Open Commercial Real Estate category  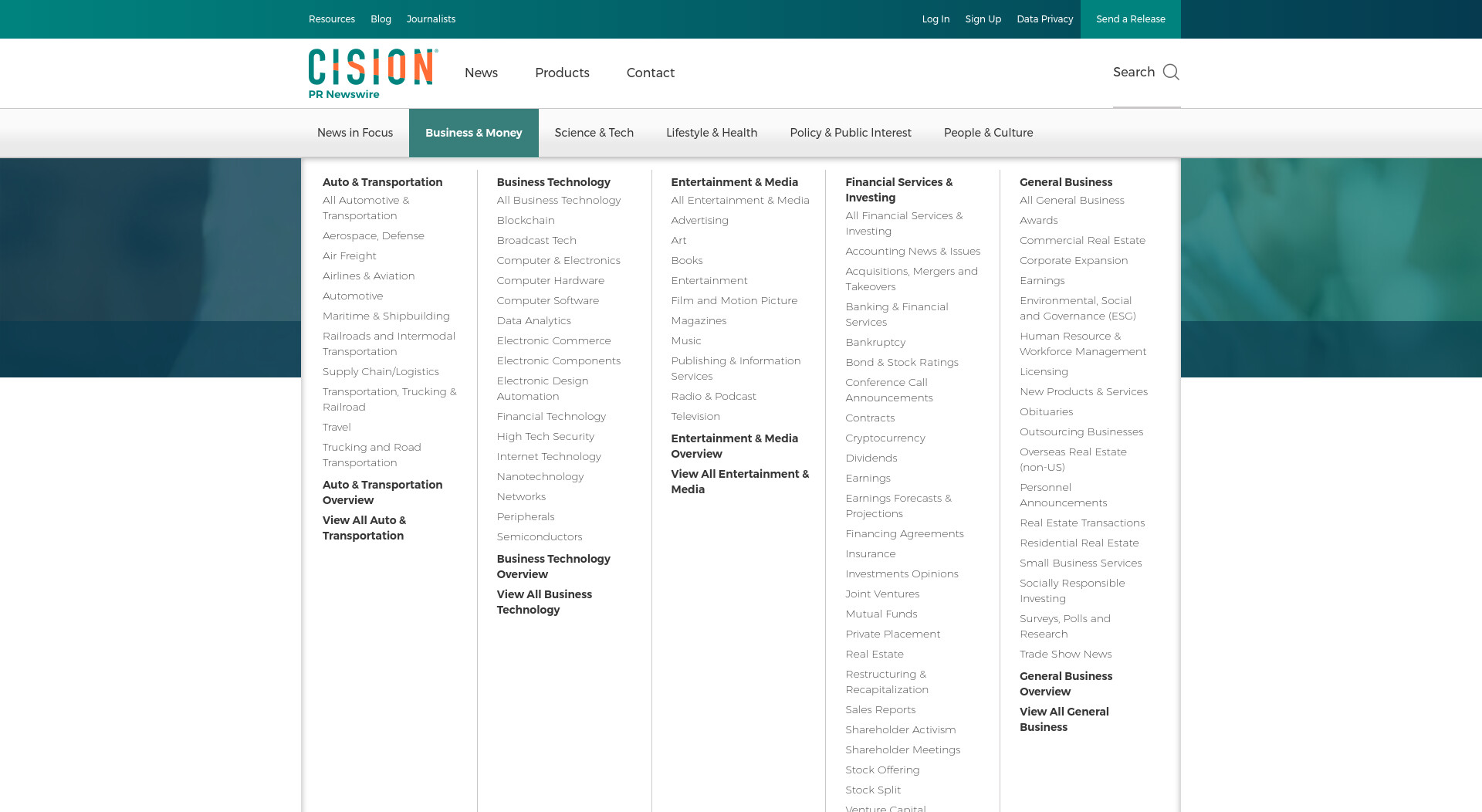tap(1082, 241)
